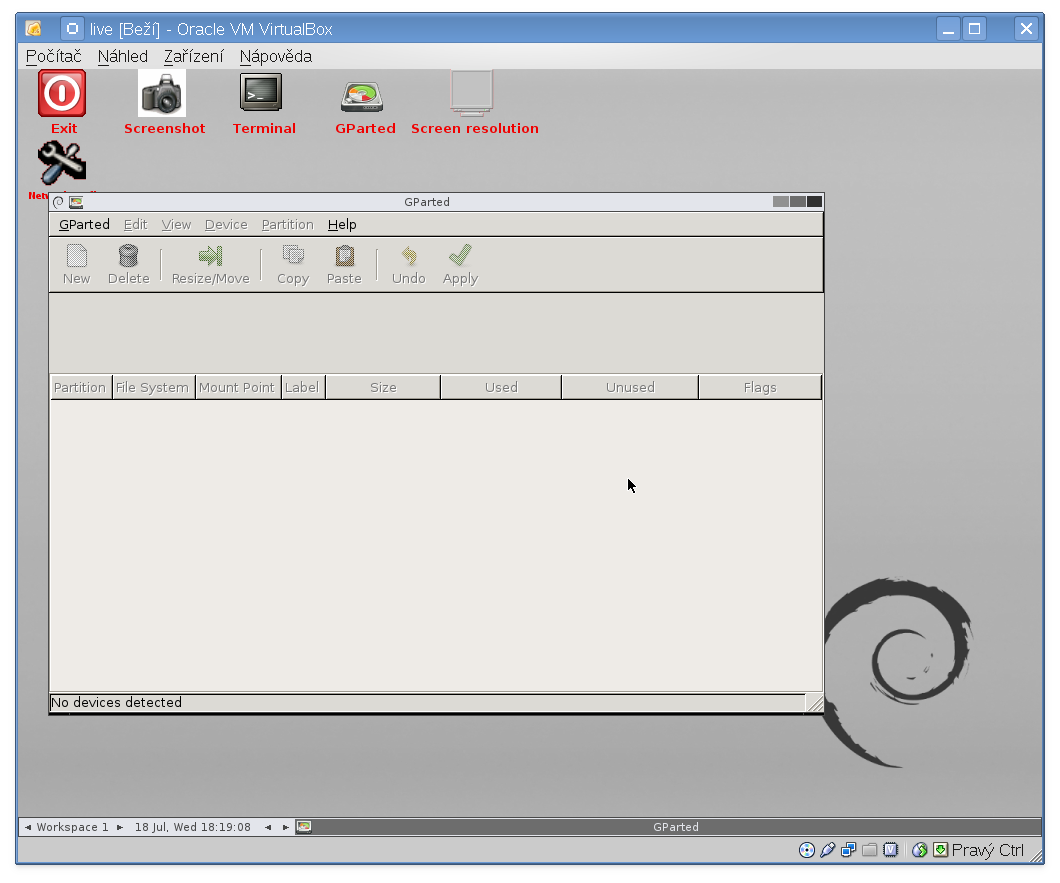1060x883 pixels.
Task: Click the VirtualBox optical disk status icon
Action: point(806,850)
